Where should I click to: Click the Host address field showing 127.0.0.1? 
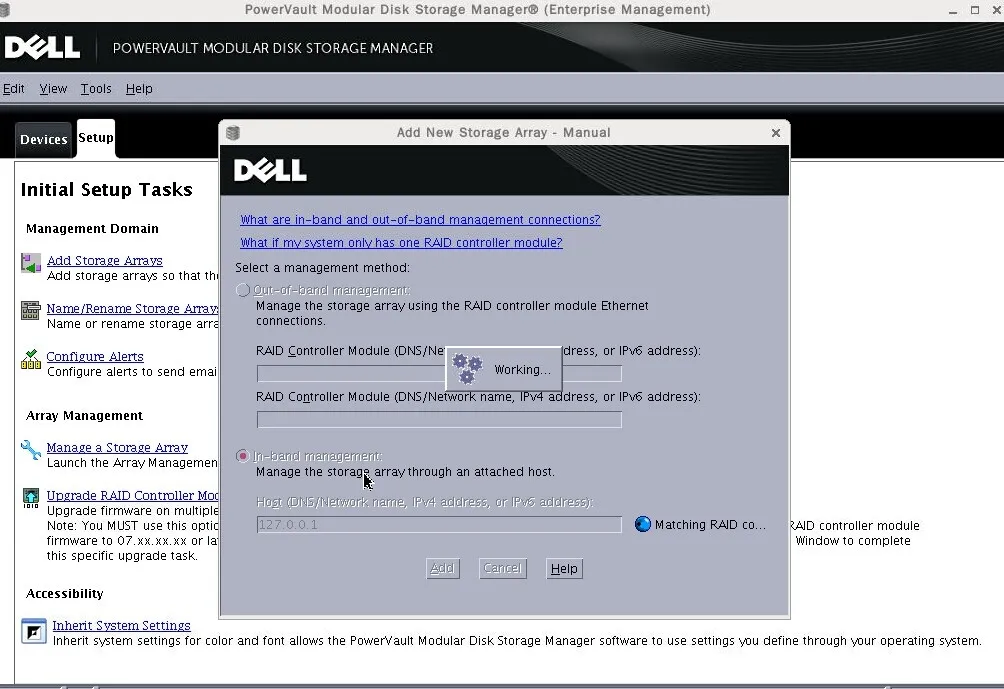tap(439, 524)
